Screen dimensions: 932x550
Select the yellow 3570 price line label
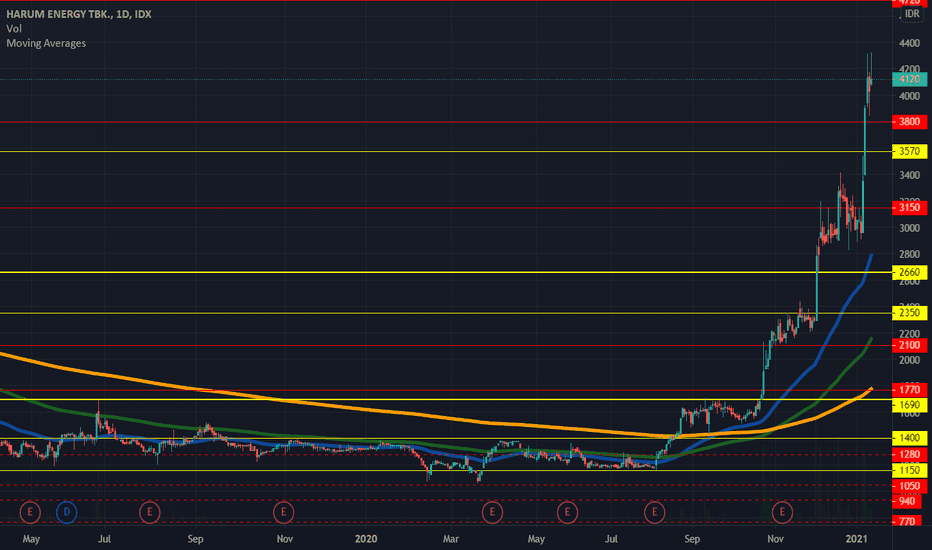(909, 152)
